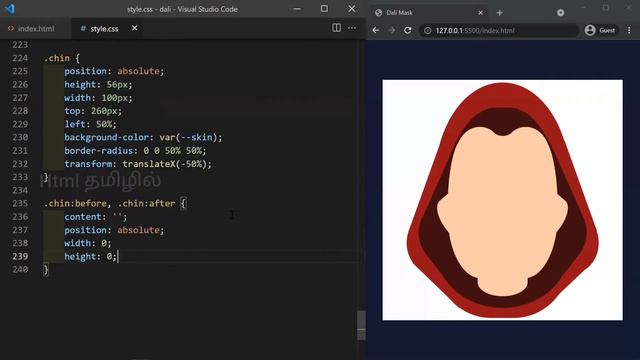Maximize the browser window
Screen dimensions: 640x360
pos(606,8)
